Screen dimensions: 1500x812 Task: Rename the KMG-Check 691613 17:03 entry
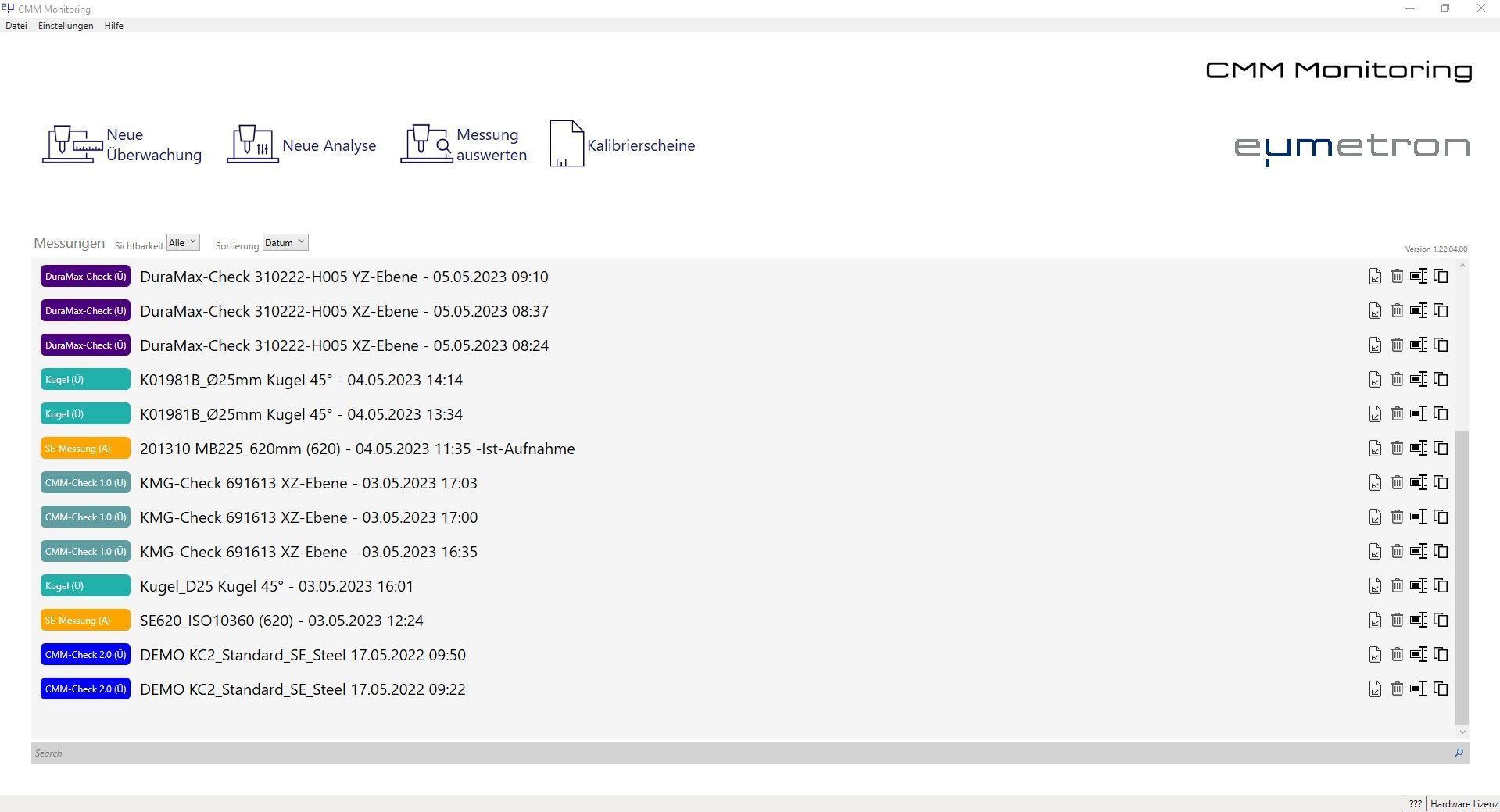(1419, 483)
